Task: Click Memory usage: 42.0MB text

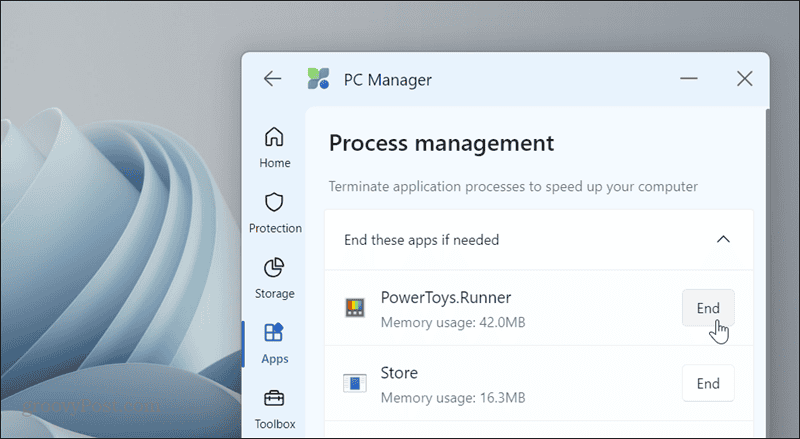Action: tap(453, 323)
